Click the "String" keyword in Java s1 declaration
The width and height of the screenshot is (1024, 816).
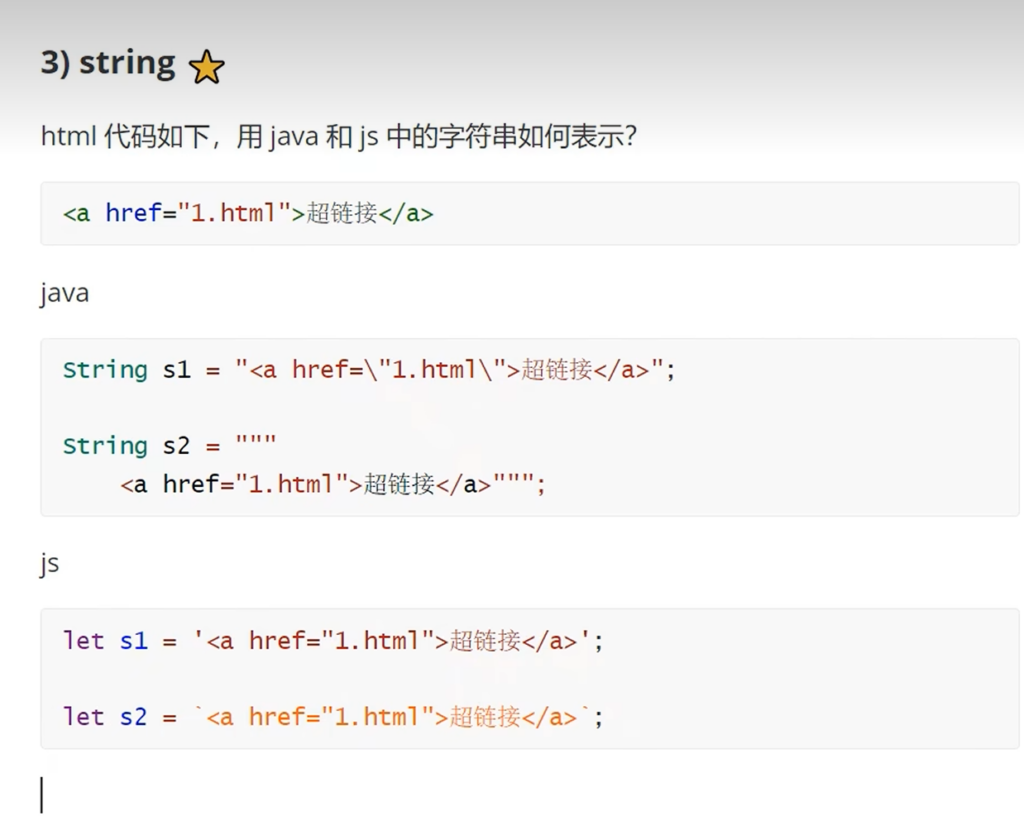pyautogui.click(x=105, y=370)
